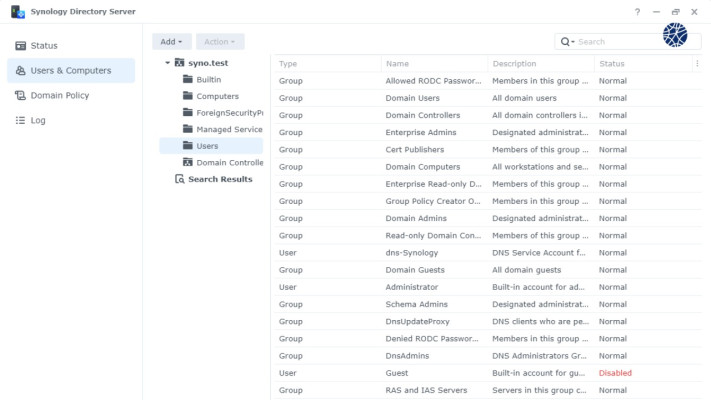Open Domain Policy section
Image resolution: width=711 pixels, height=400 pixels.
tap(71, 96)
